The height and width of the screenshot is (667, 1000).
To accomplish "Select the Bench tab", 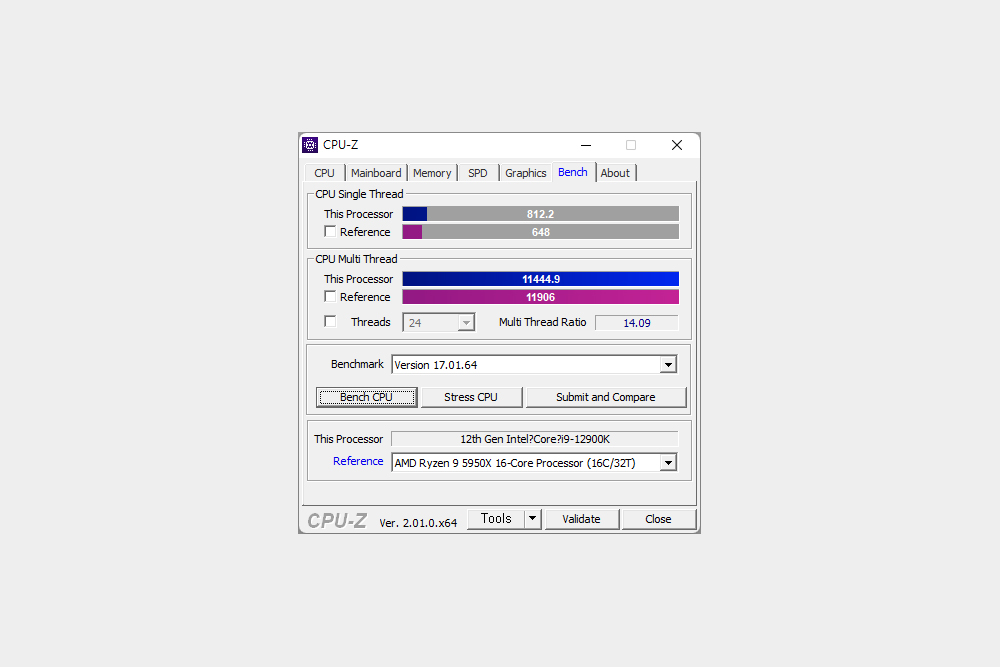I will [573, 172].
